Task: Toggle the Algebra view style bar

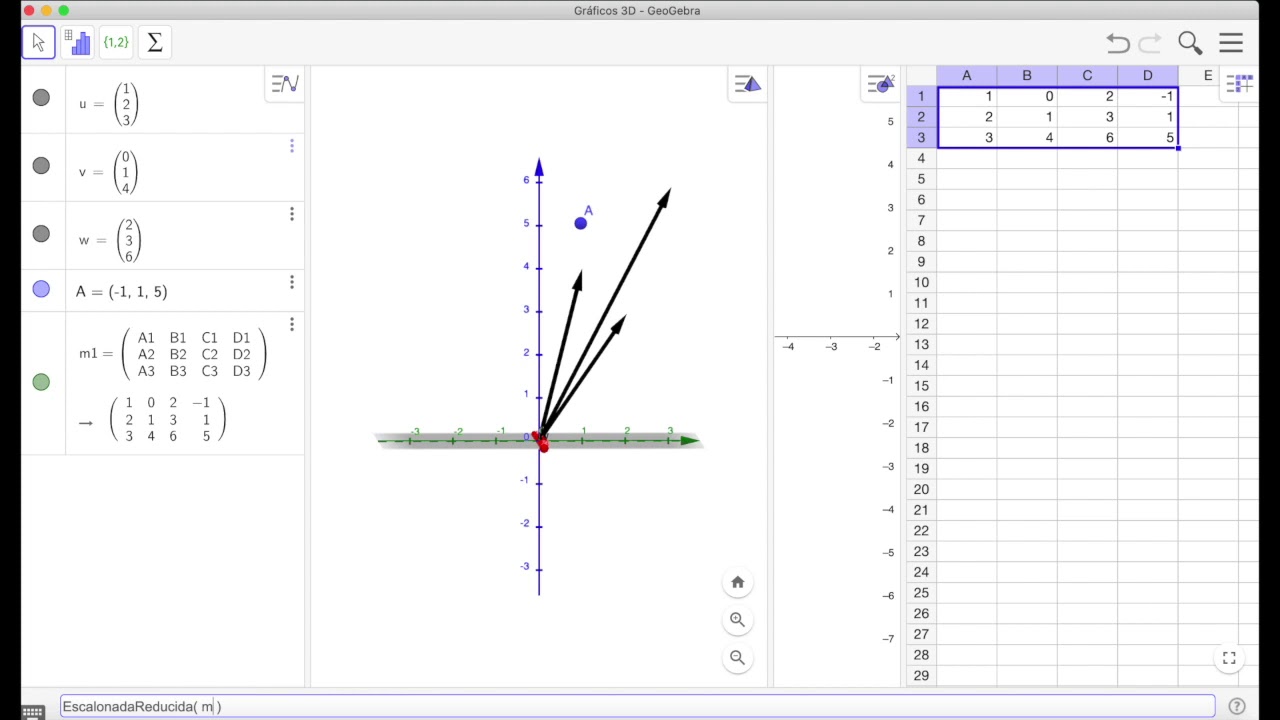Action: point(285,84)
